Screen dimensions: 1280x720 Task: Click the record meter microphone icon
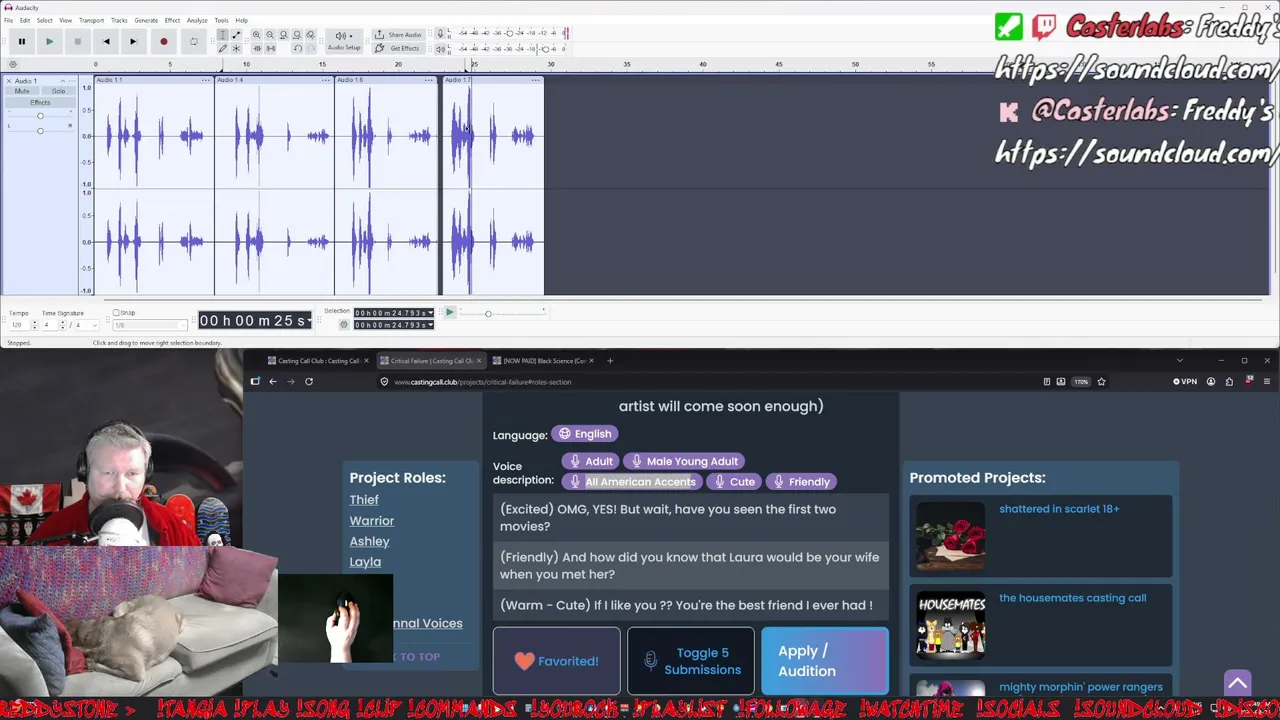click(440, 33)
